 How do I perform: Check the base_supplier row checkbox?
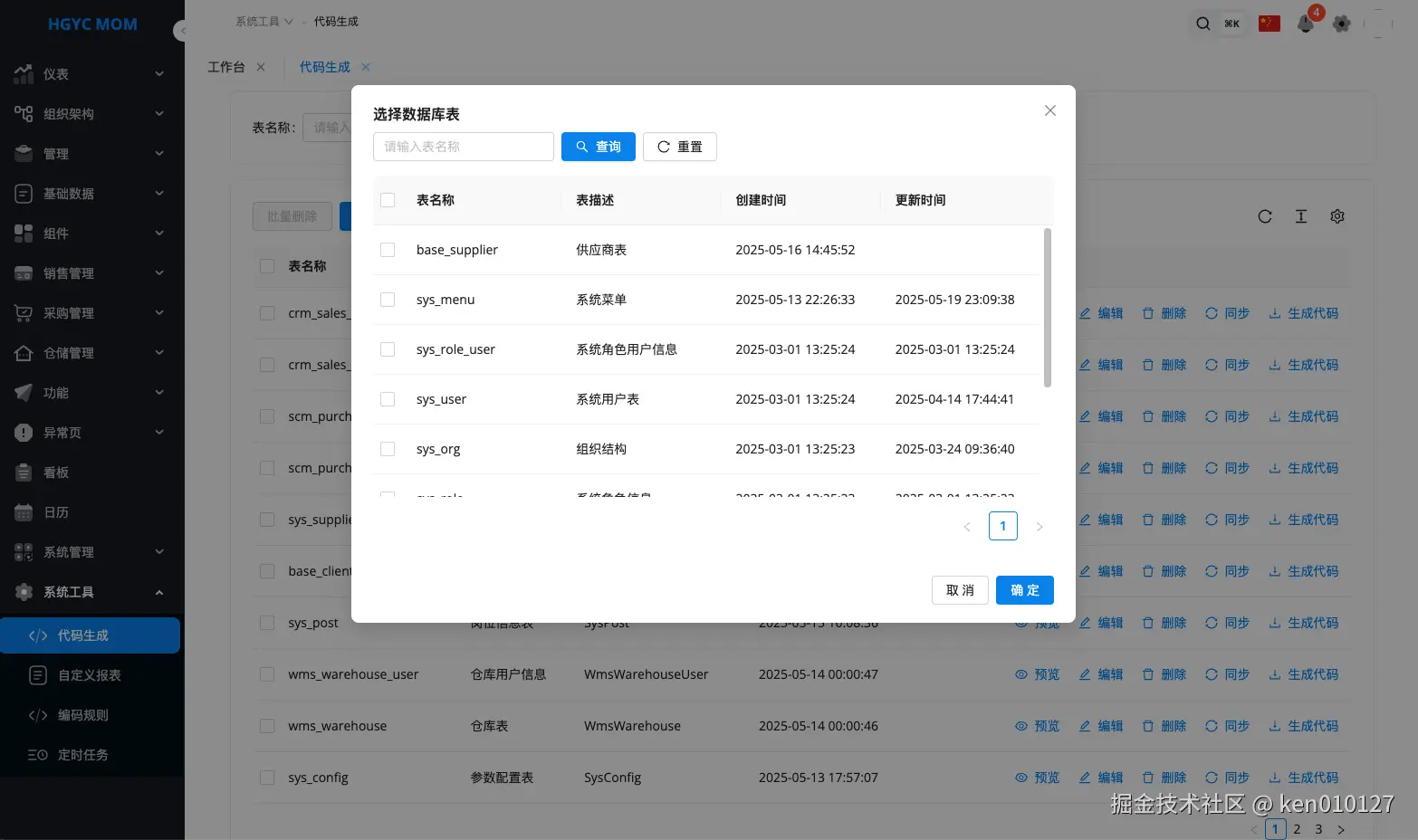point(388,250)
